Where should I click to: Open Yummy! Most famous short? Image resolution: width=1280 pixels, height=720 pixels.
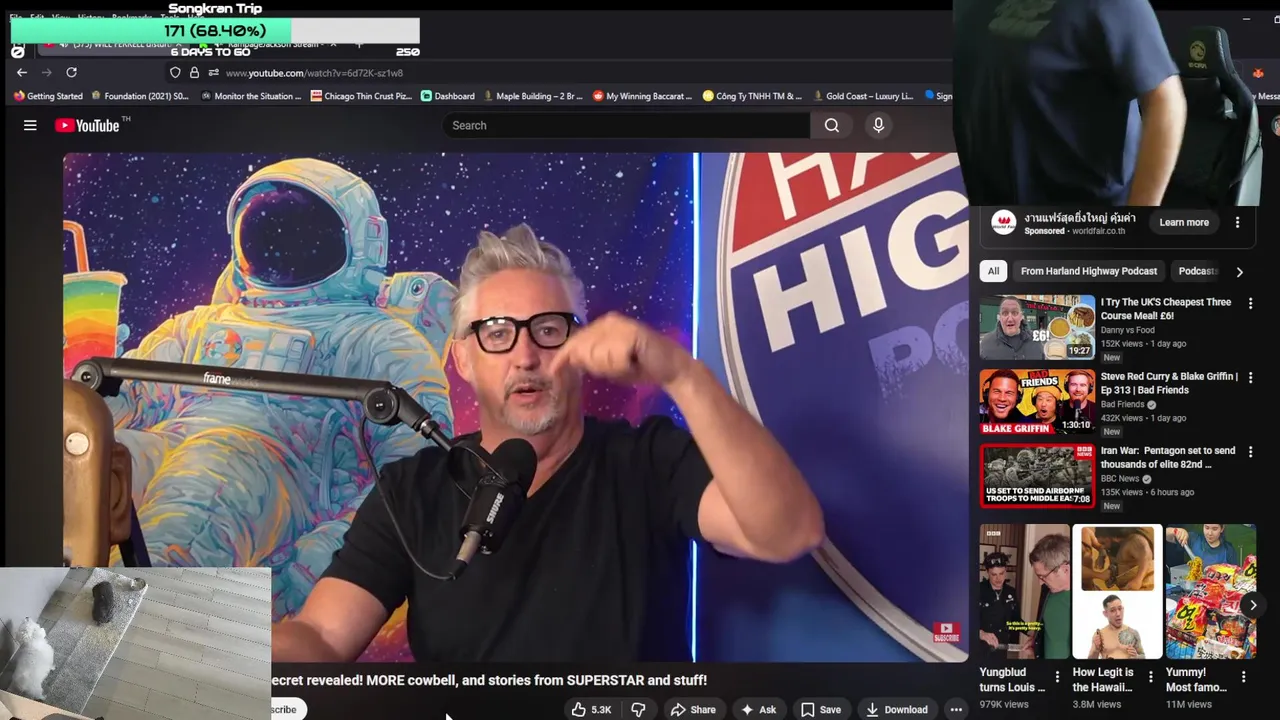[1209, 591]
